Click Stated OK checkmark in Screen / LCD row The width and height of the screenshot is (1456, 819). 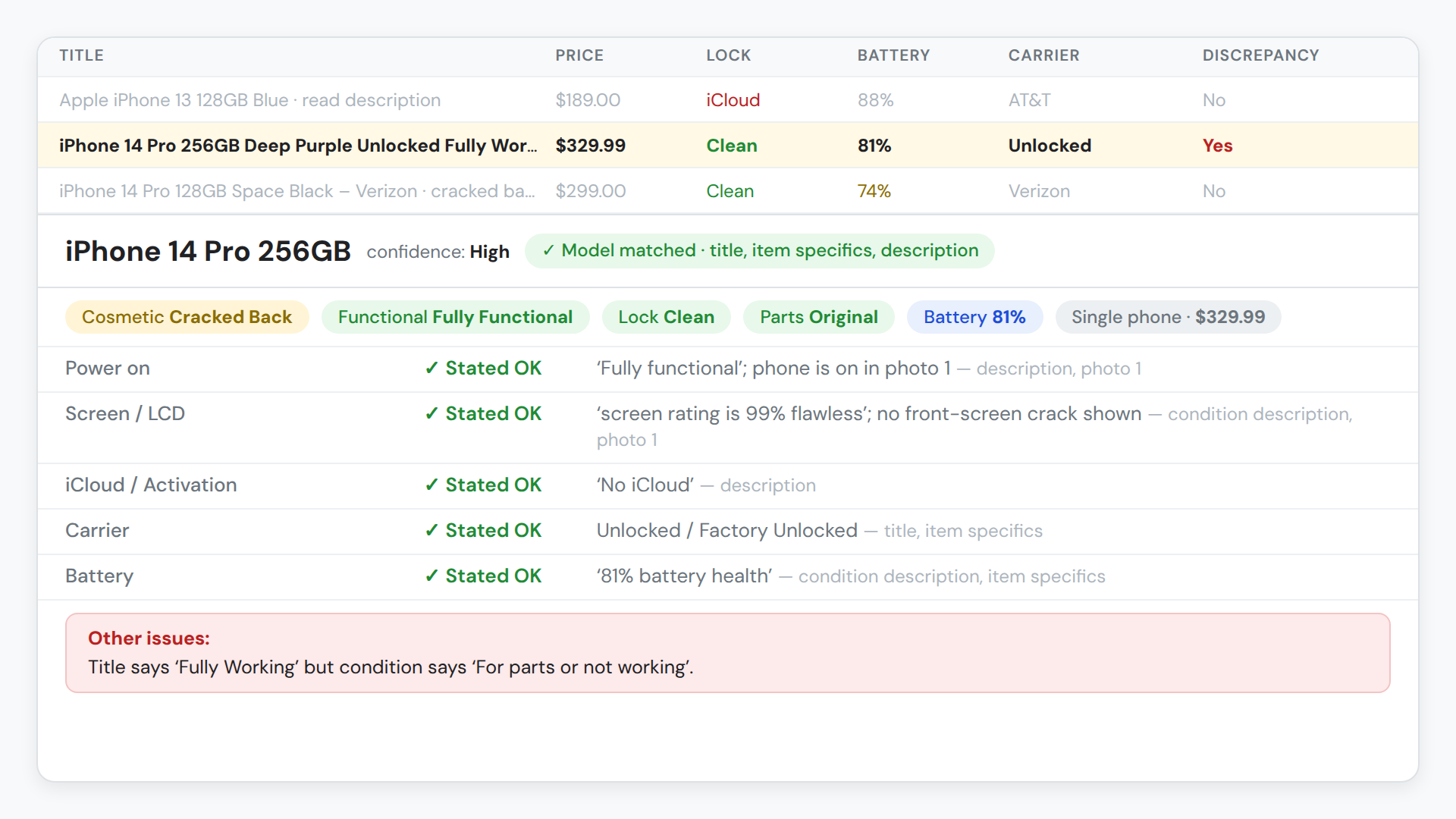483,414
